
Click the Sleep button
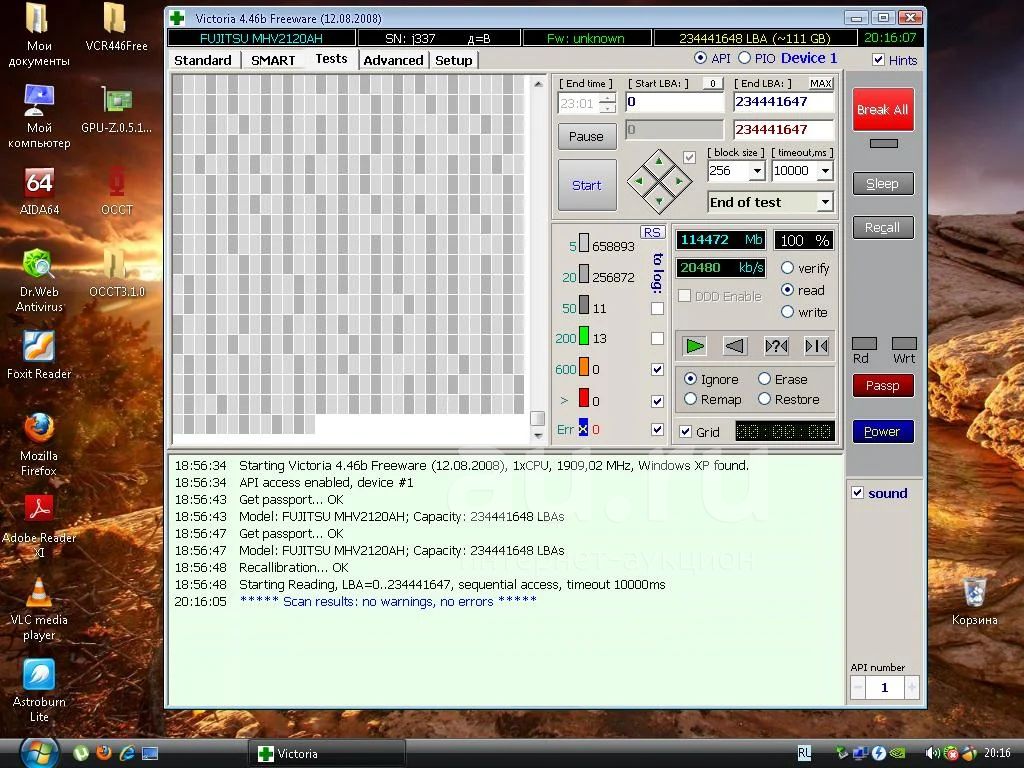[x=883, y=184]
